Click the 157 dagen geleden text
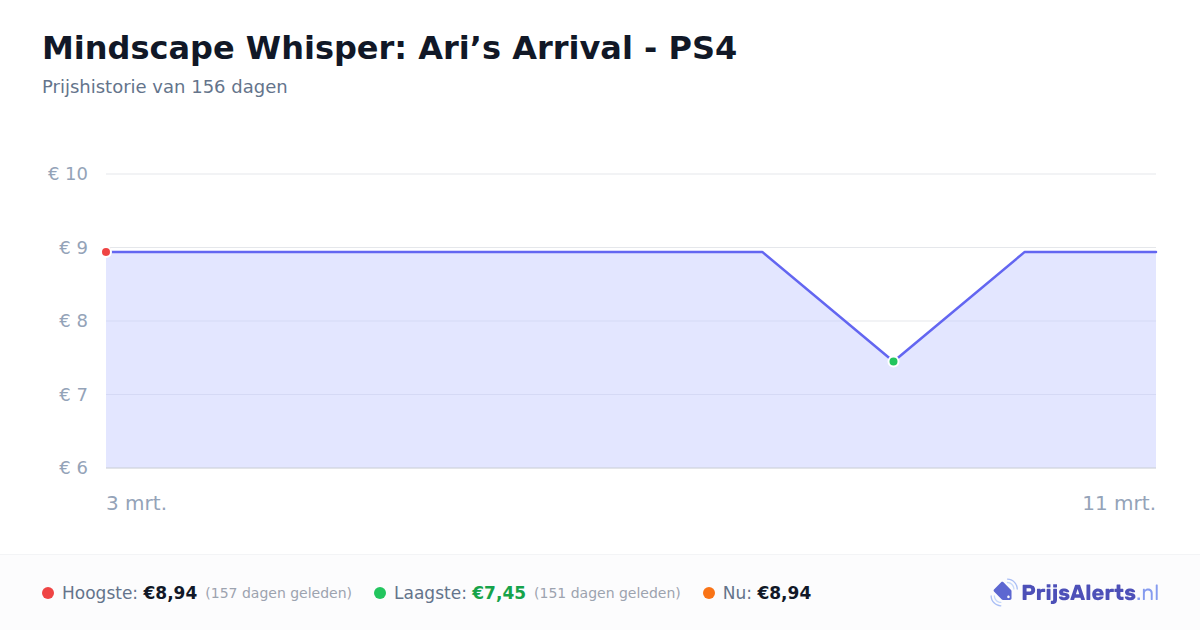Image resolution: width=1200 pixels, height=630 pixels. 279,593
